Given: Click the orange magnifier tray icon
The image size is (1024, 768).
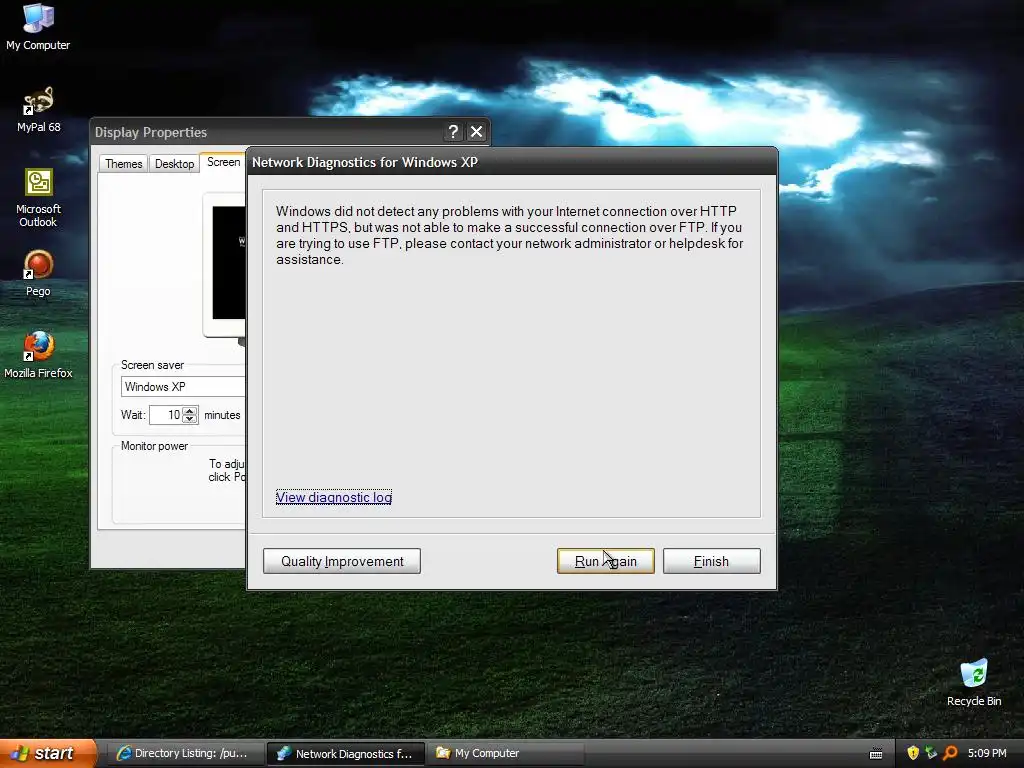Looking at the screenshot, I should click(950, 753).
